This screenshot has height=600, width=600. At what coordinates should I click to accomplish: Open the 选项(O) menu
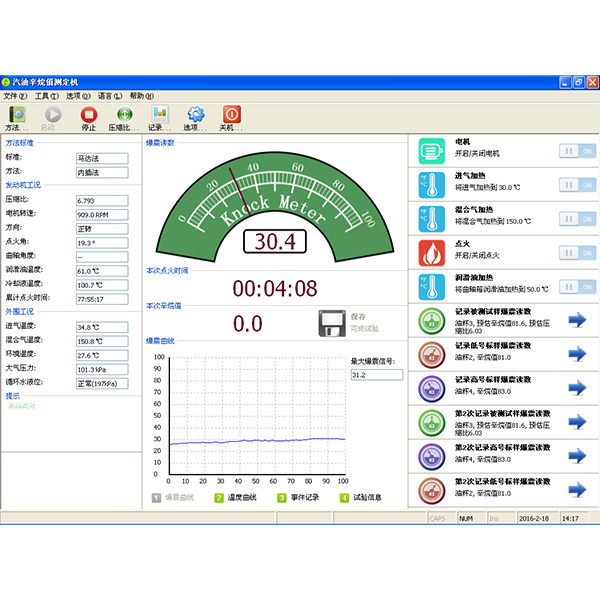click(x=78, y=96)
